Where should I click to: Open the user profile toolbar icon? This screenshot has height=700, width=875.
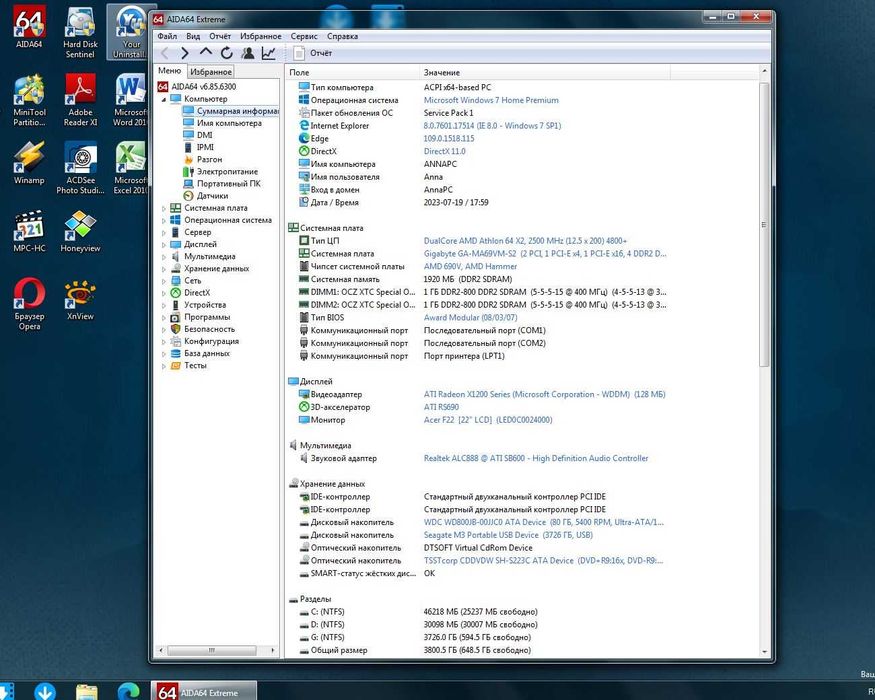click(x=248, y=53)
